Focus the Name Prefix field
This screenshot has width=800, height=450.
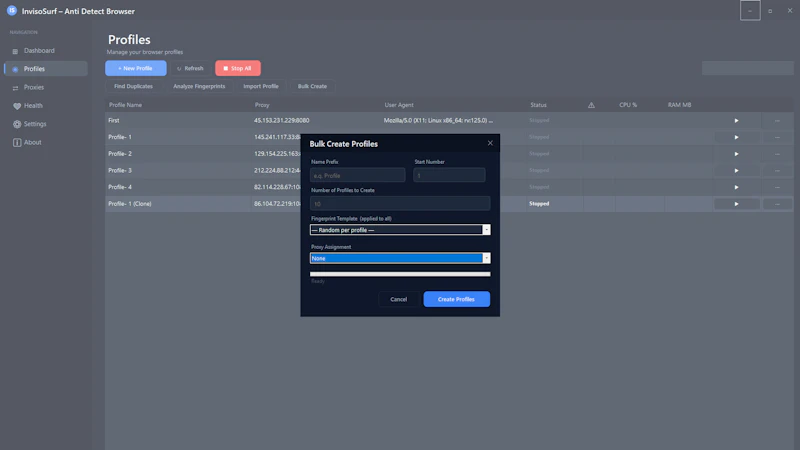coord(358,175)
